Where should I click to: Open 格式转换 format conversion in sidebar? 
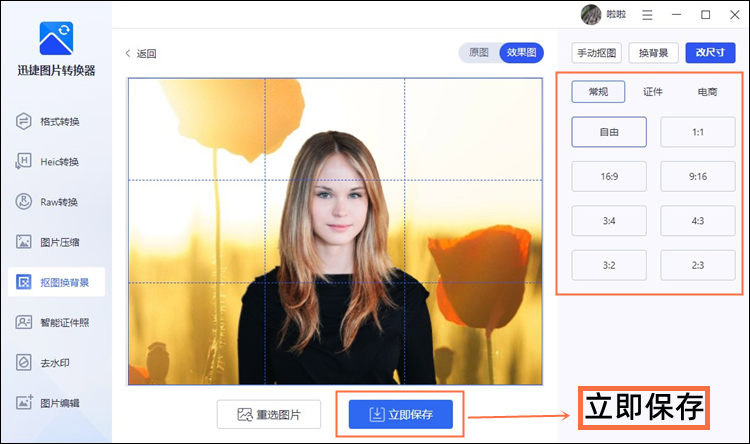click(48, 122)
